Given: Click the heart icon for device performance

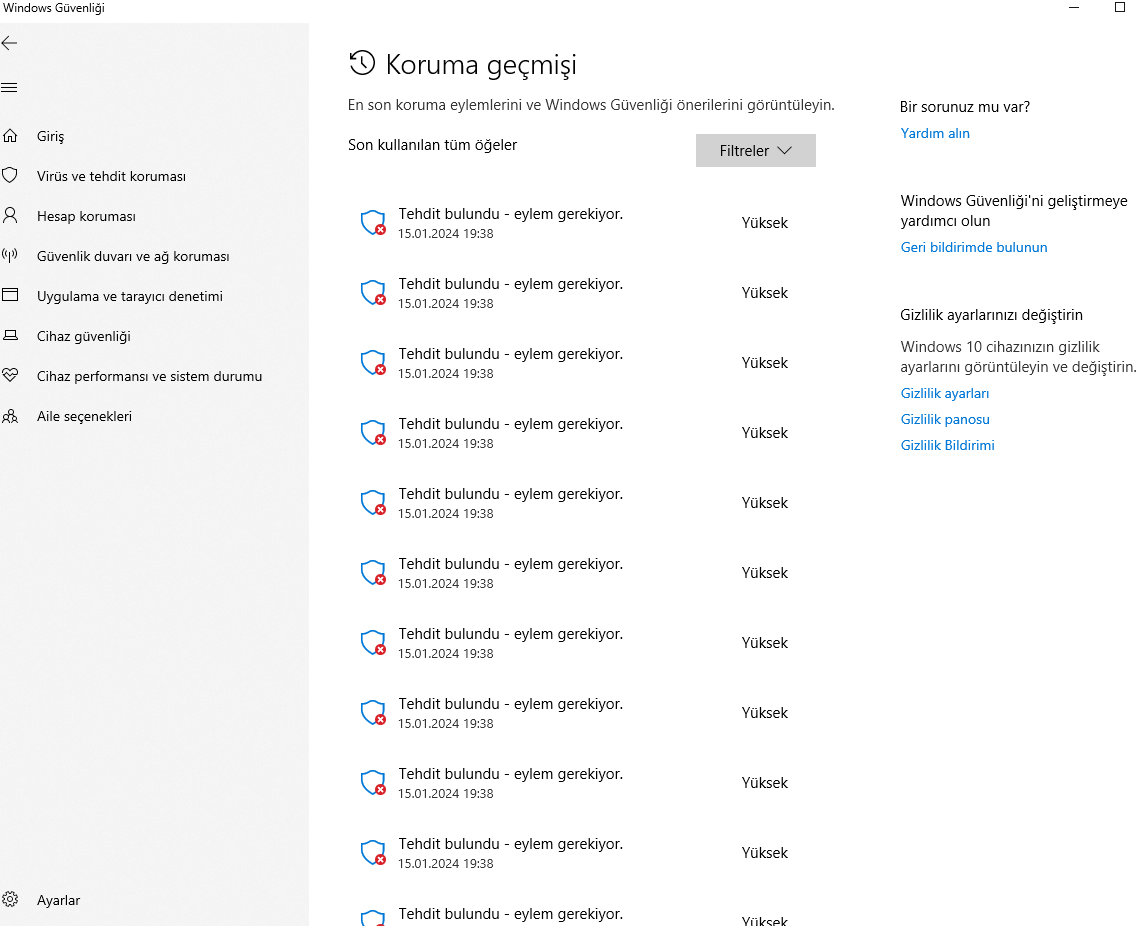Looking at the screenshot, I should [x=10, y=376].
